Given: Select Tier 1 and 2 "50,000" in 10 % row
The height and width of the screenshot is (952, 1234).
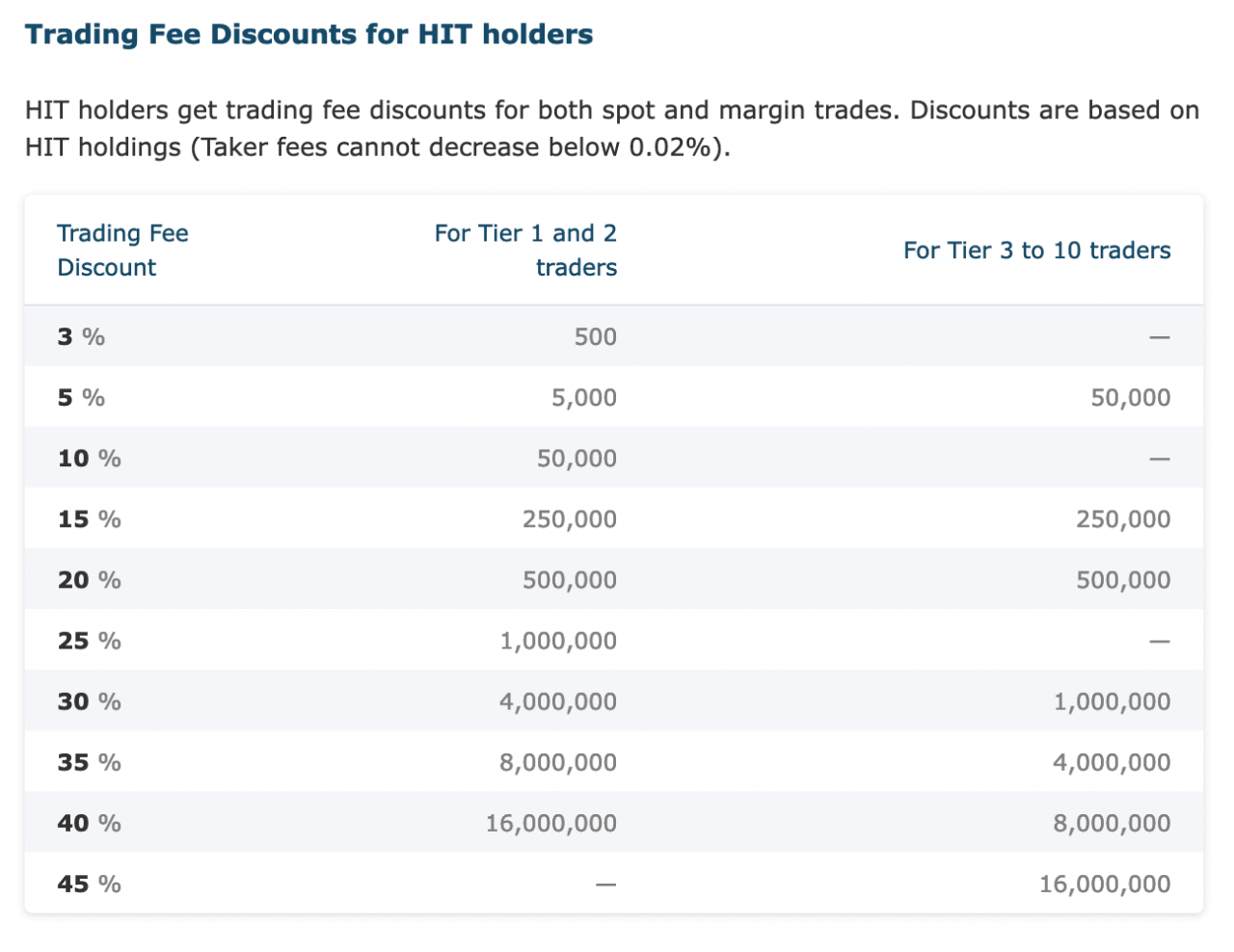Looking at the screenshot, I should (x=577, y=458).
